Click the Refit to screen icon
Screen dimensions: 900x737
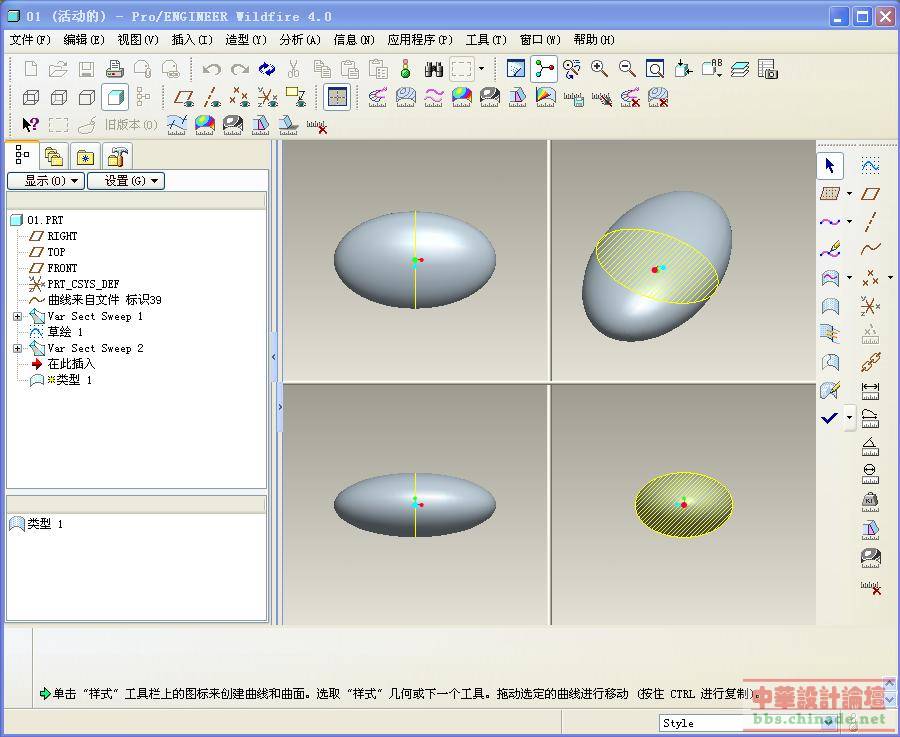pos(655,69)
